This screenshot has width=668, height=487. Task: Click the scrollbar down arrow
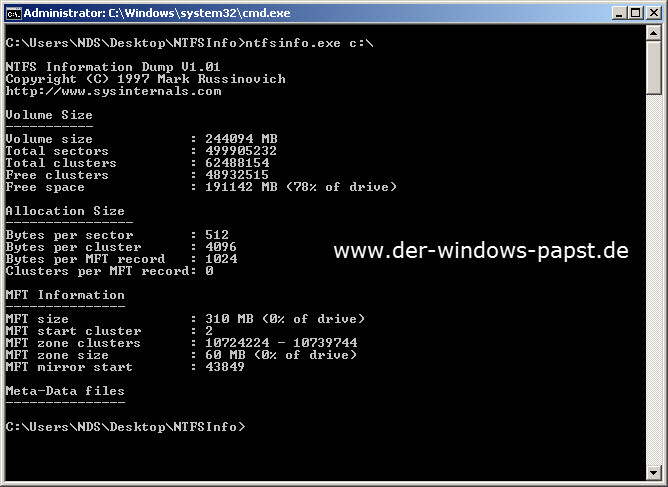pos(655,473)
